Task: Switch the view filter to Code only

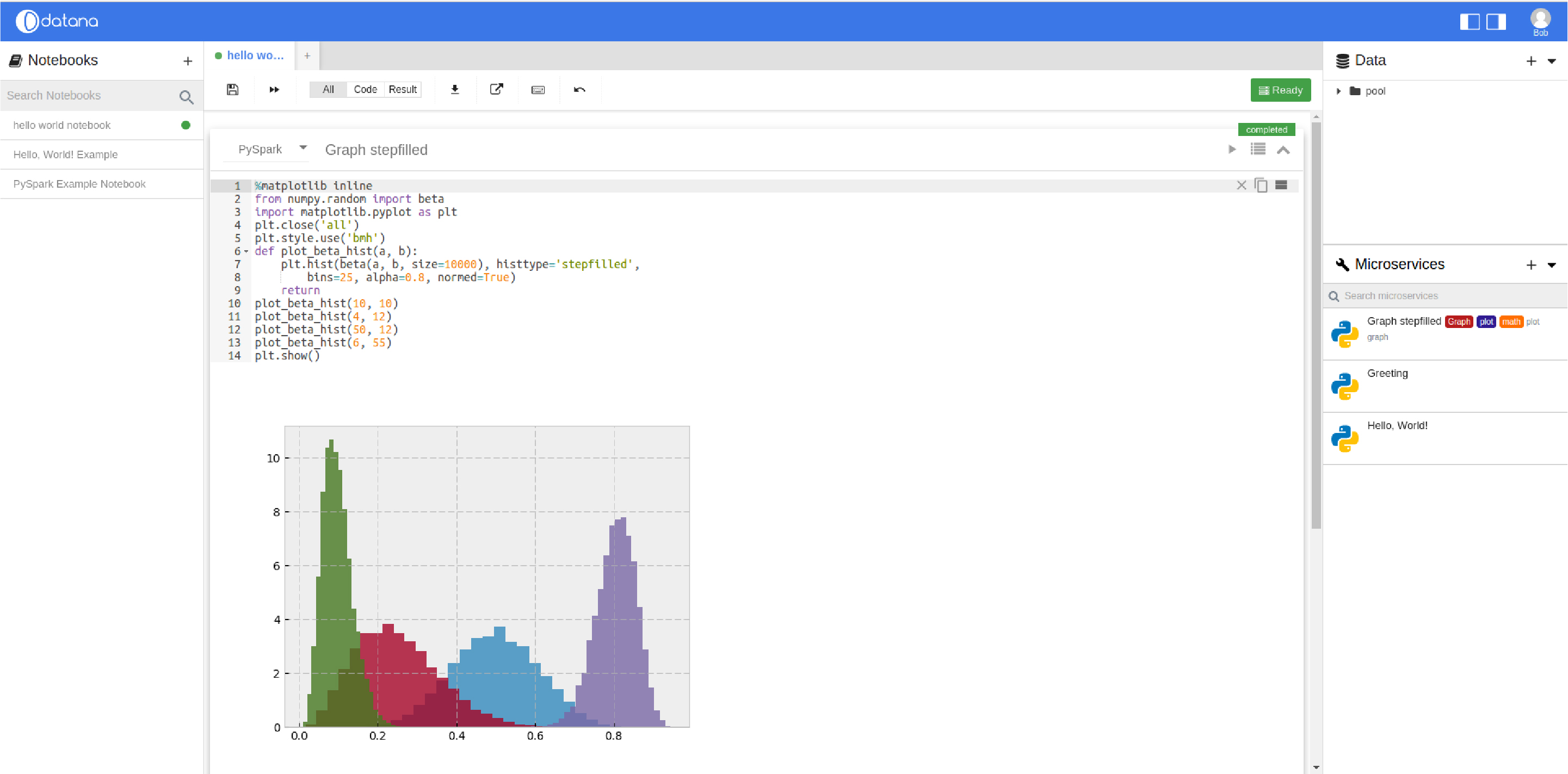Action: tap(365, 89)
